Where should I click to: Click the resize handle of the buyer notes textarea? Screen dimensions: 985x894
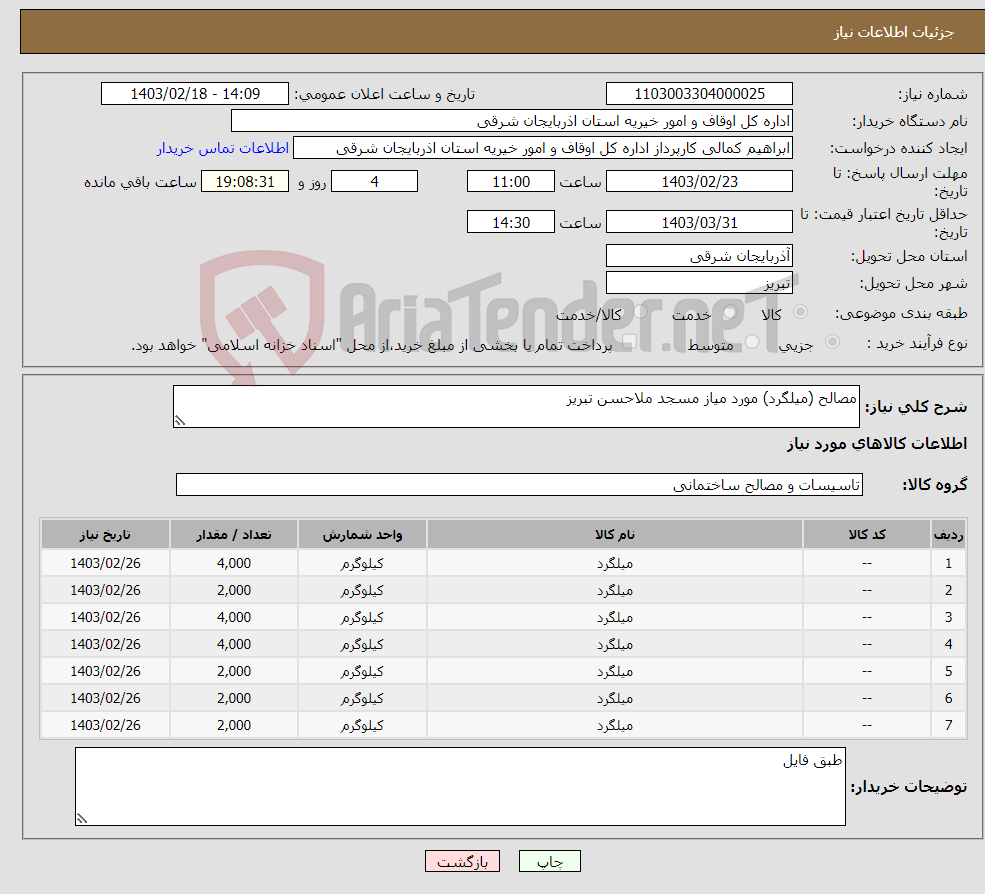(82, 818)
